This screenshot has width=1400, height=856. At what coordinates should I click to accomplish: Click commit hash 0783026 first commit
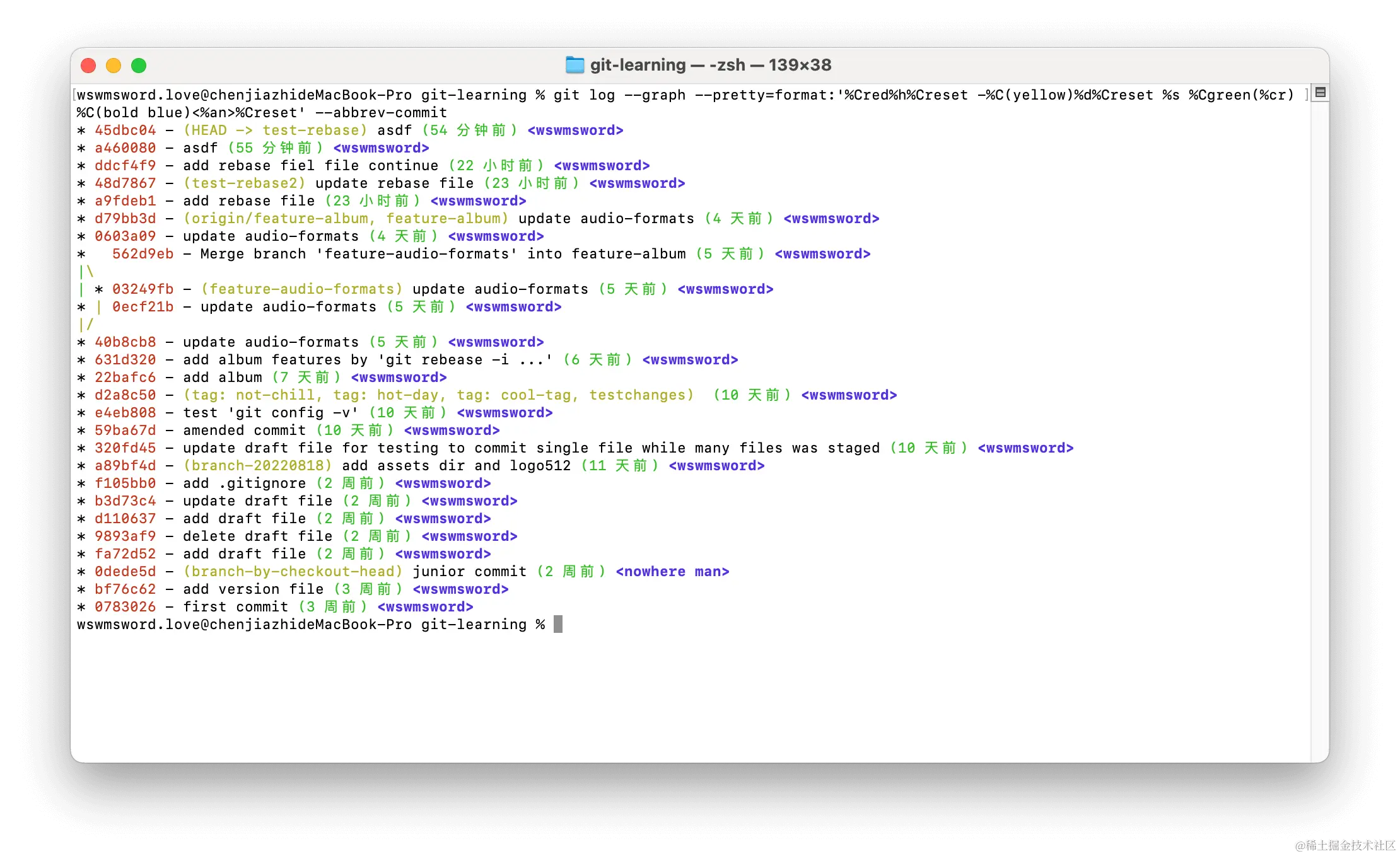coord(125,606)
